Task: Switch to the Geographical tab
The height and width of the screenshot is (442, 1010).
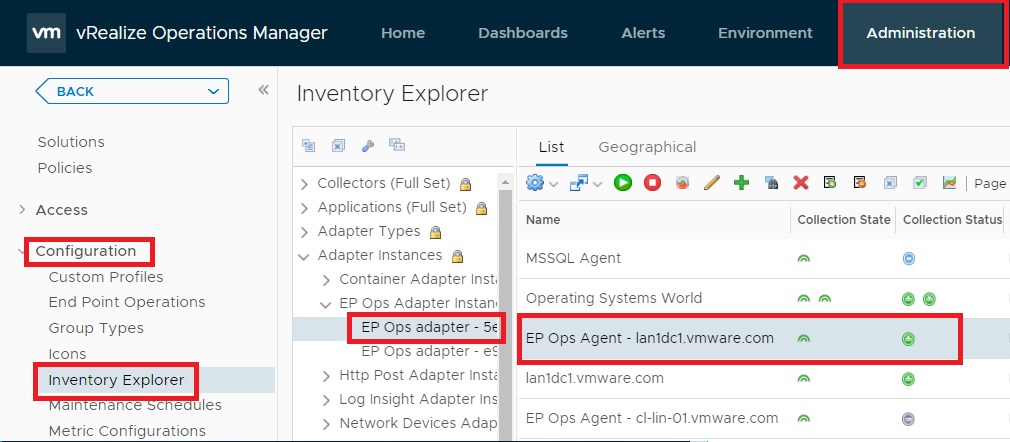Action: [x=647, y=147]
